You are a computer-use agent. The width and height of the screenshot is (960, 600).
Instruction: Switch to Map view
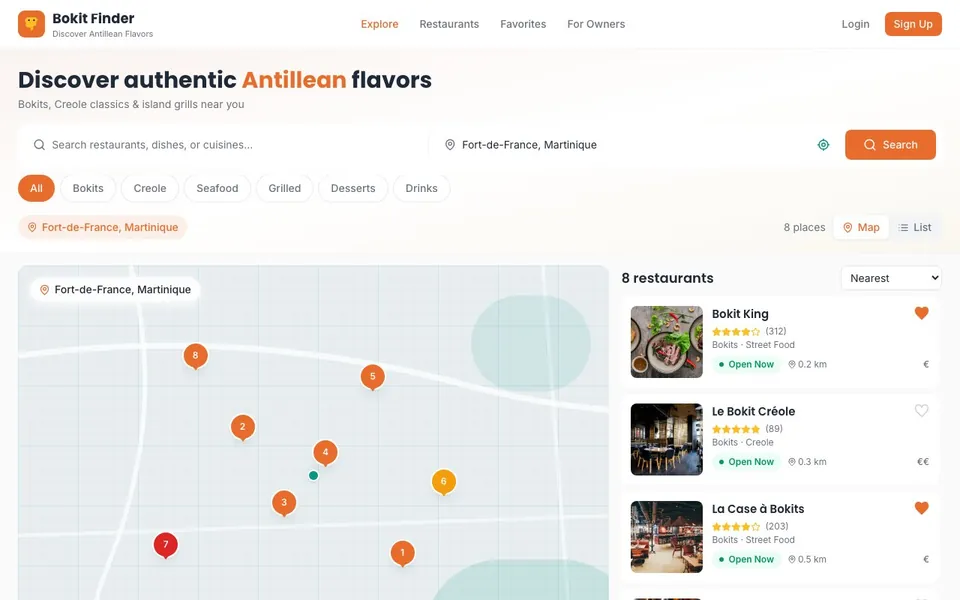click(861, 227)
